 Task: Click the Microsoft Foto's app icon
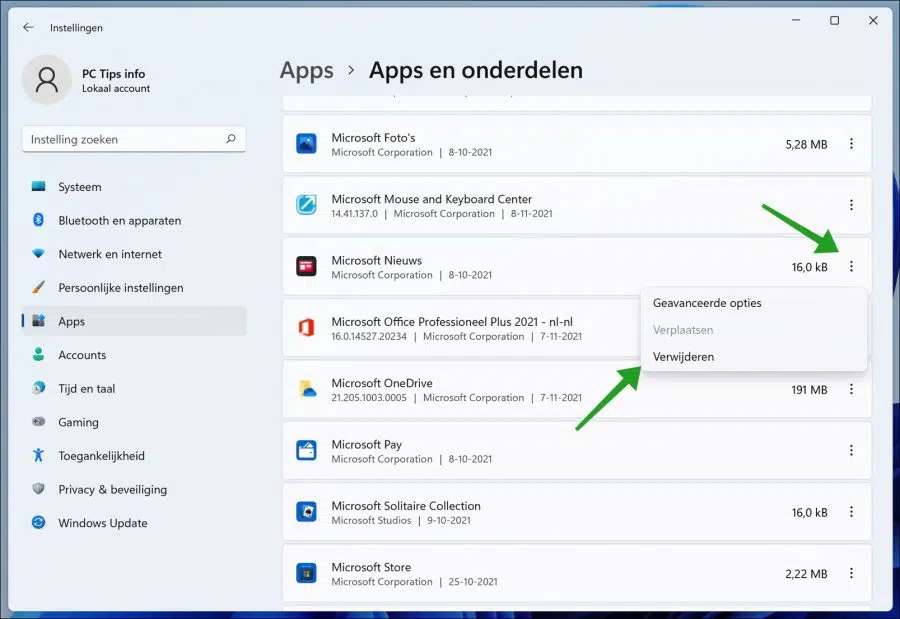[307, 144]
